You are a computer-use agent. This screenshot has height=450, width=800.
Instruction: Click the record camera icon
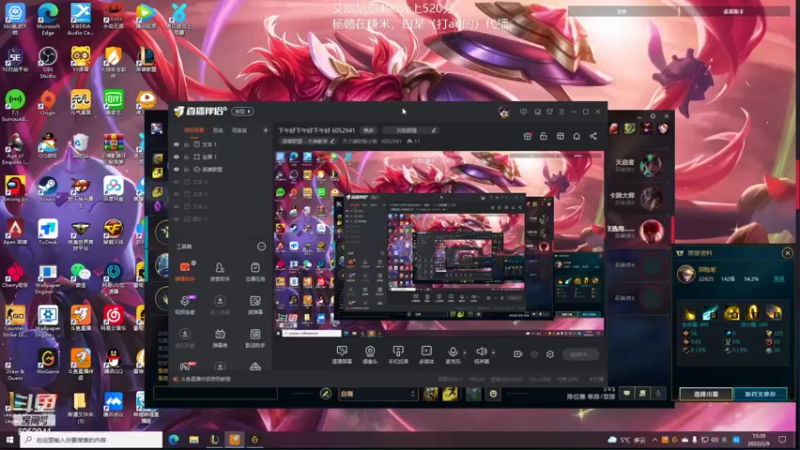pyautogui.click(x=517, y=354)
